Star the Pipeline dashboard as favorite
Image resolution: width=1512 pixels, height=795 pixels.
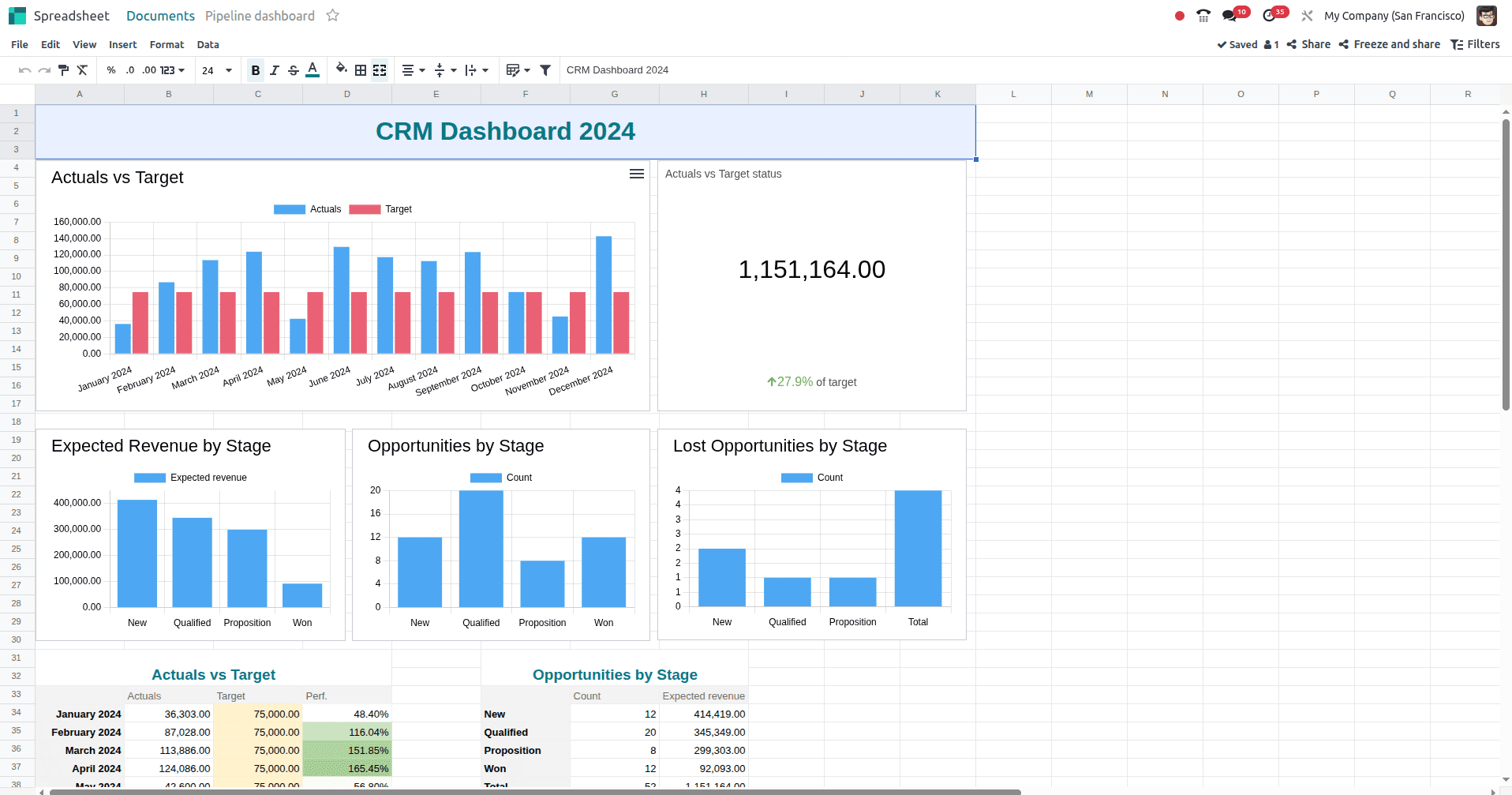point(332,15)
